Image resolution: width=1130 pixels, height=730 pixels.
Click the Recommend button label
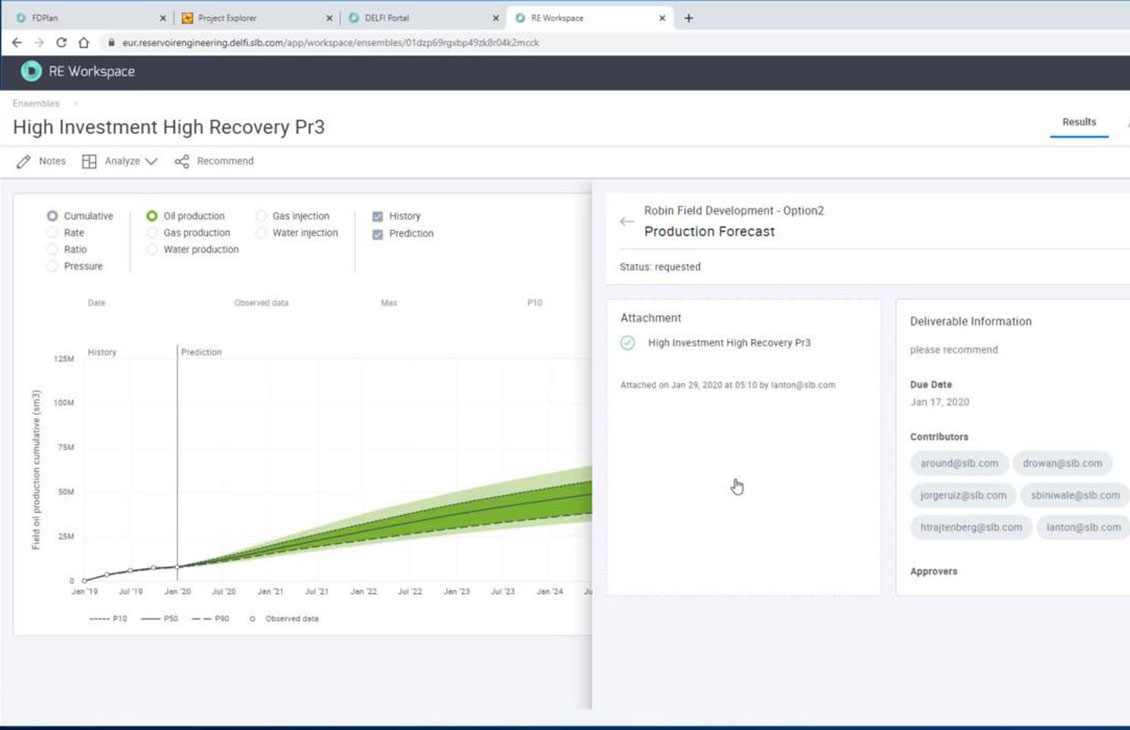click(x=225, y=161)
